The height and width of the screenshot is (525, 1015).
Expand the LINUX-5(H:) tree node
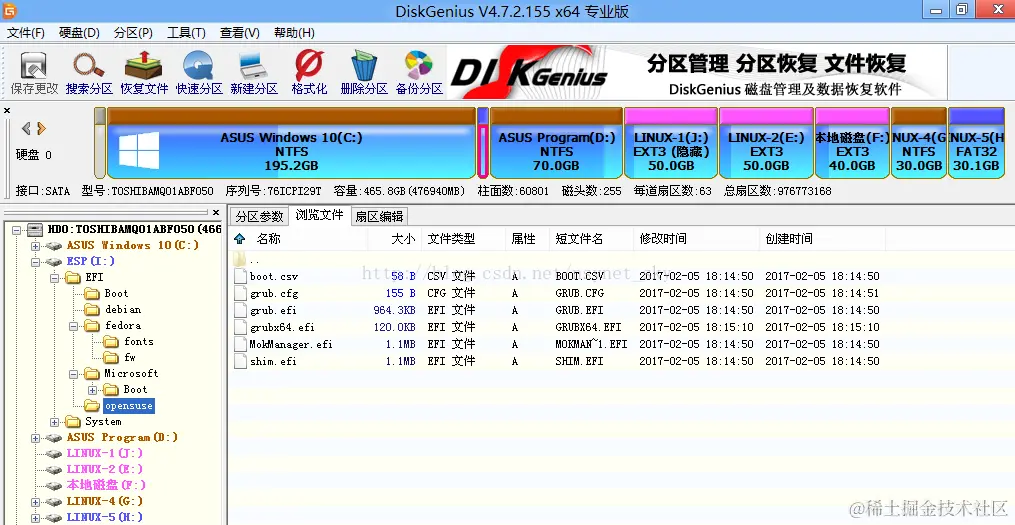click(x=36, y=518)
